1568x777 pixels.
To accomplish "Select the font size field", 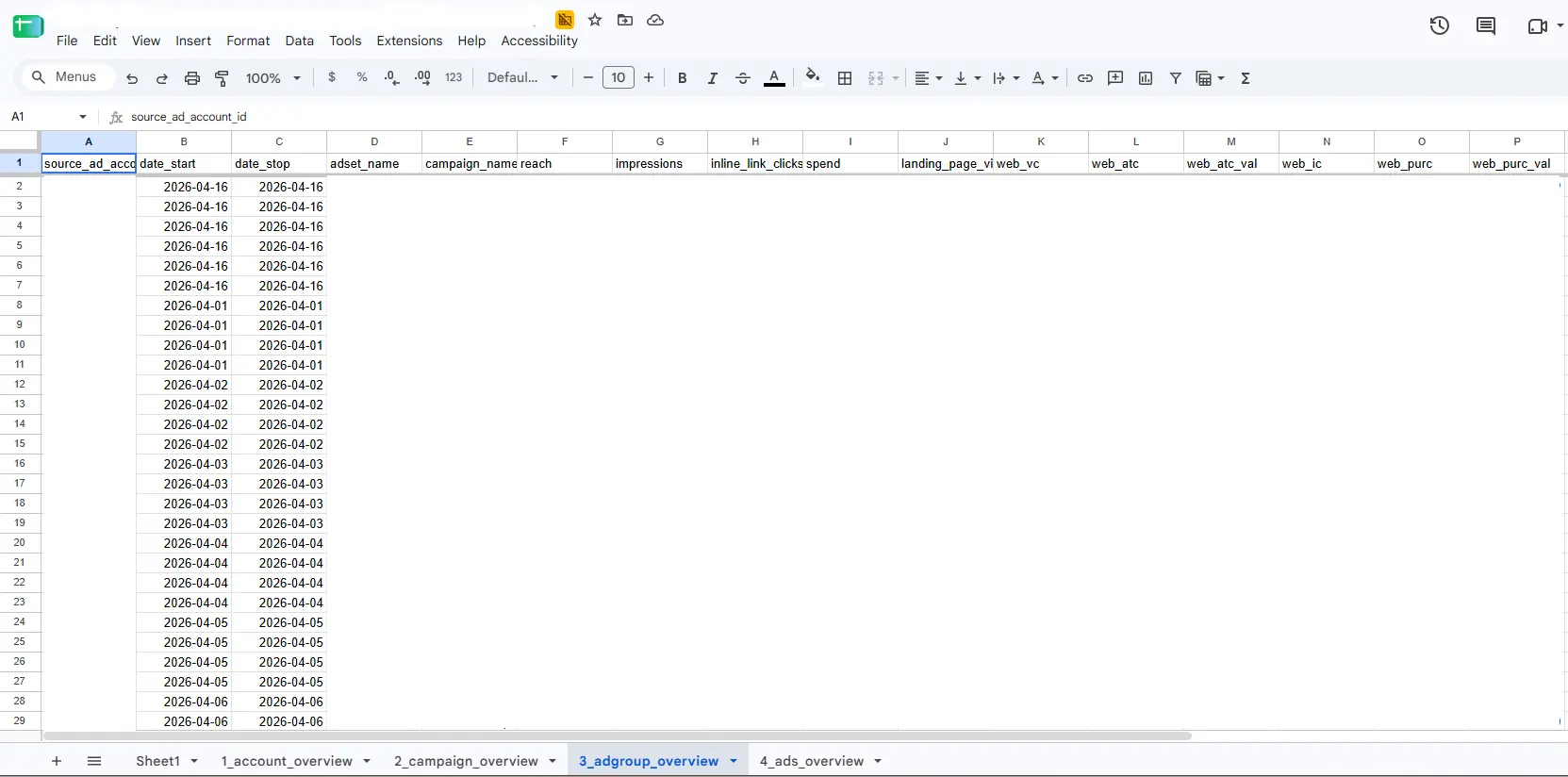I will coord(619,77).
